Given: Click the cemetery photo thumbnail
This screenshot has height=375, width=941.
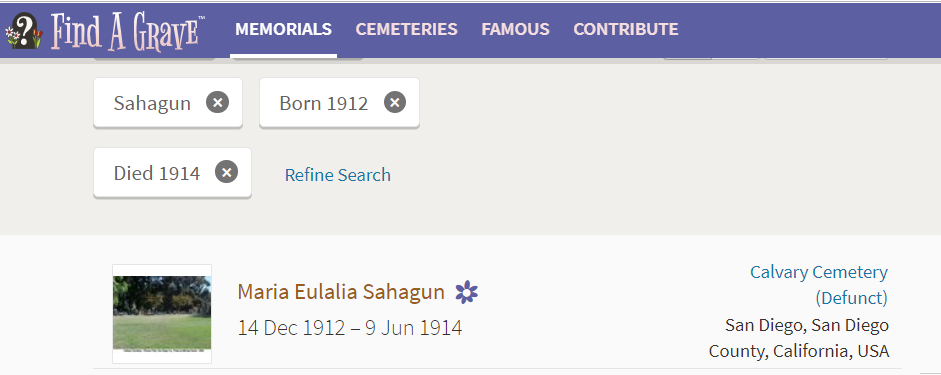Looking at the screenshot, I should (x=162, y=314).
